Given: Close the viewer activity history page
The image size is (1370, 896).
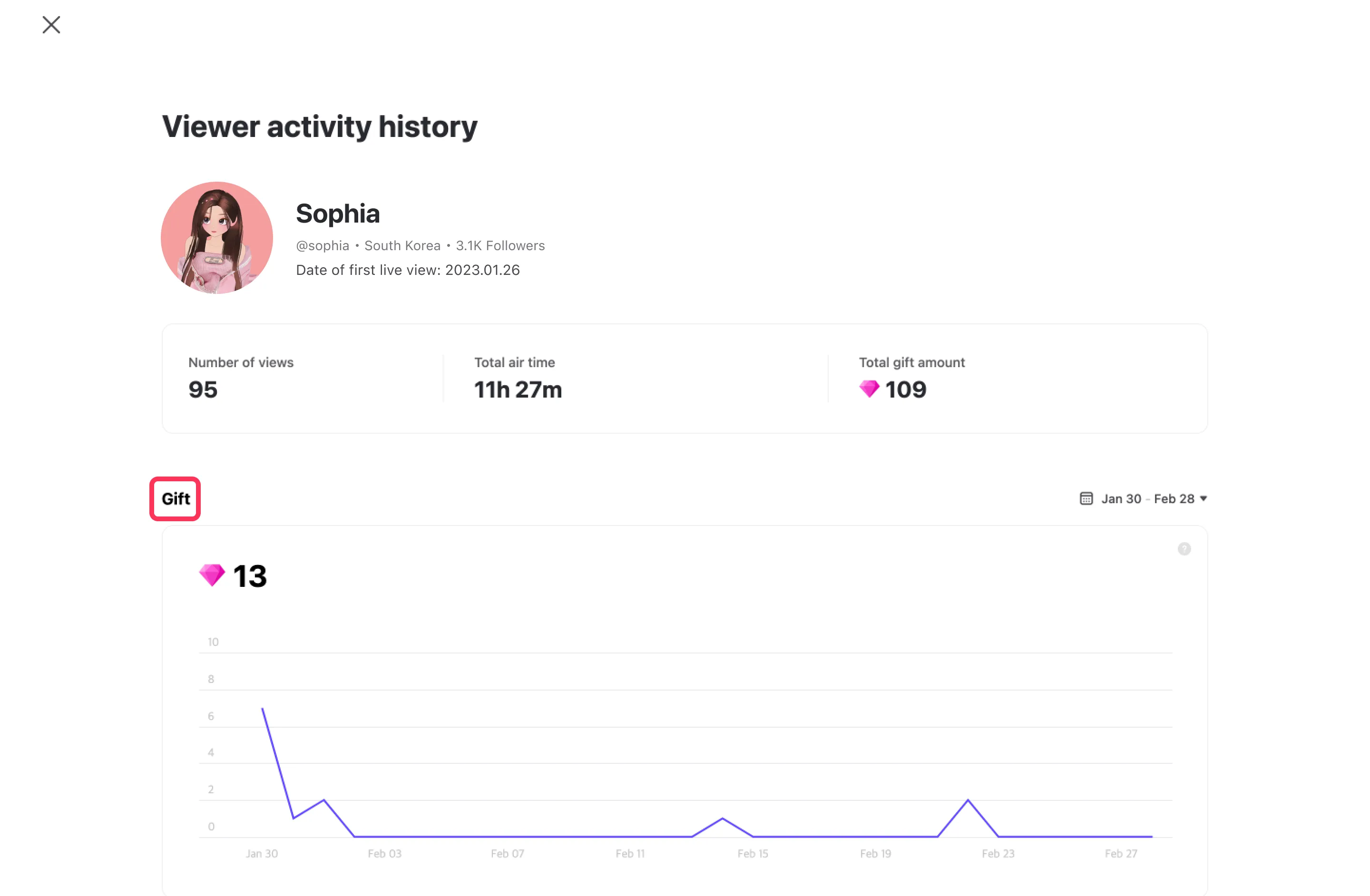Looking at the screenshot, I should click(51, 25).
